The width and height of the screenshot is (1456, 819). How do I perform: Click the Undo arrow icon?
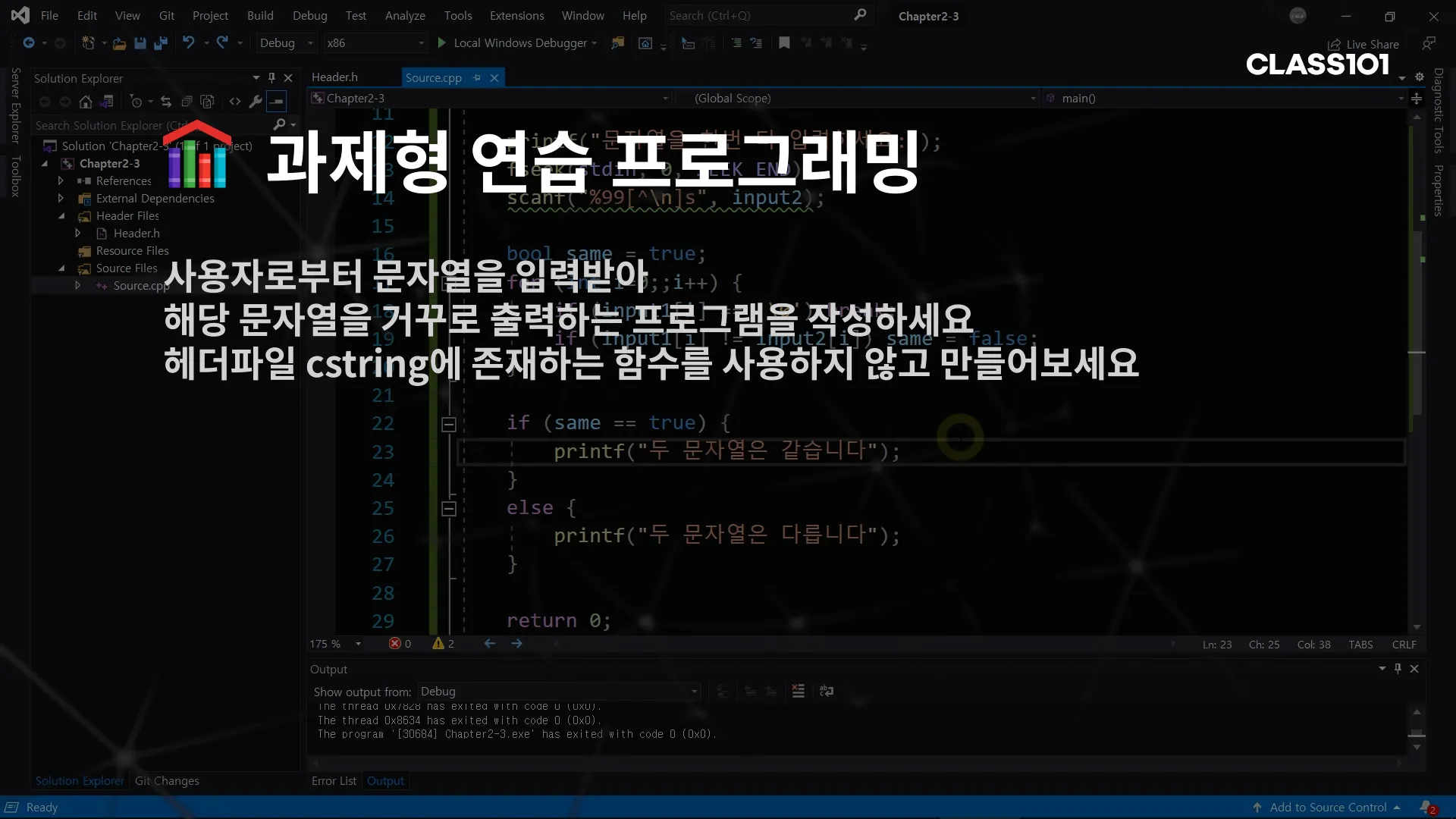pyautogui.click(x=188, y=43)
